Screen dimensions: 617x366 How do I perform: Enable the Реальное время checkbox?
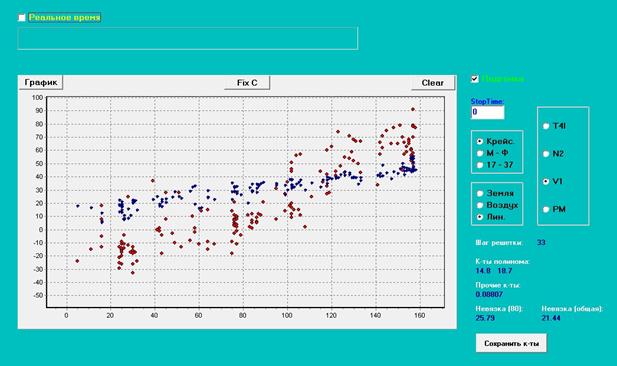[x=22, y=17]
